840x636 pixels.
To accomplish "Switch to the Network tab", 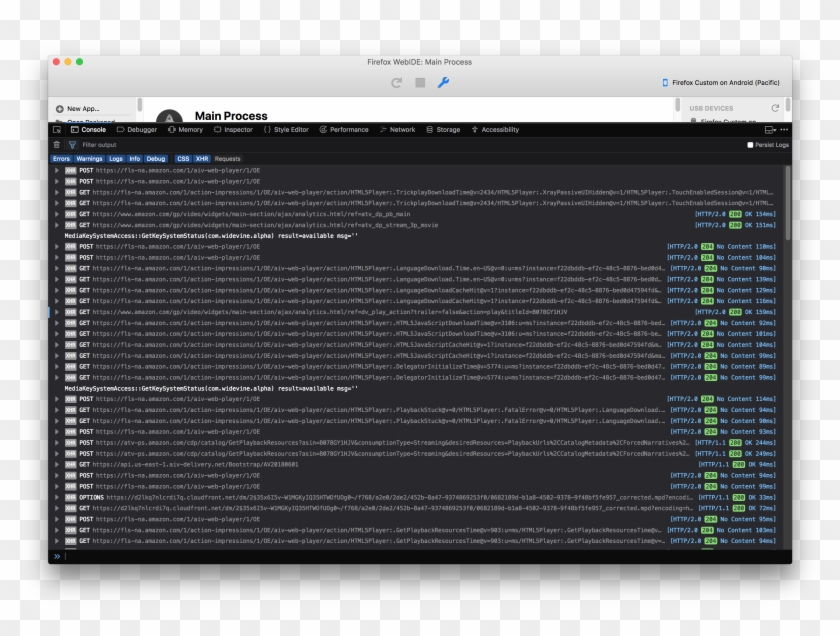I will pos(397,129).
